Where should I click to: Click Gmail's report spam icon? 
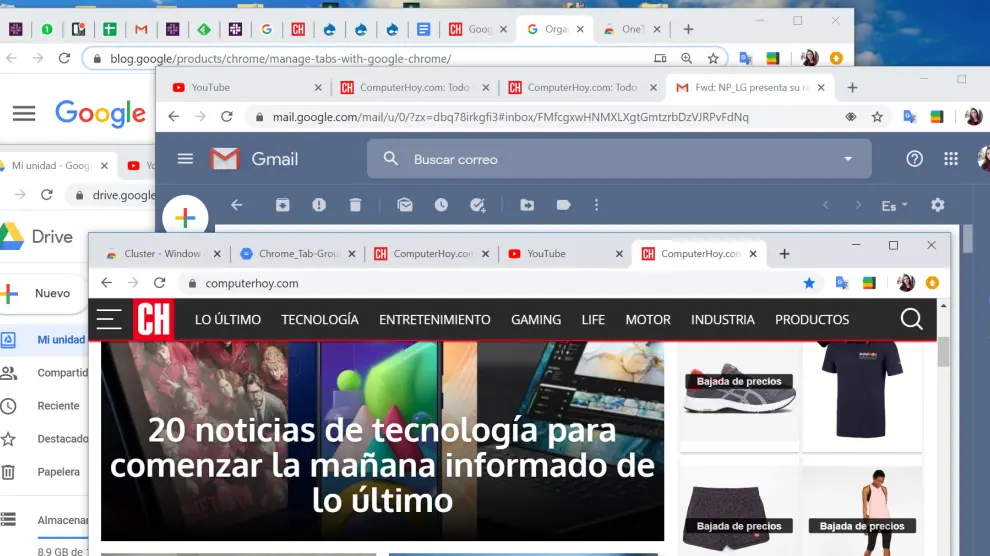[x=319, y=205]
